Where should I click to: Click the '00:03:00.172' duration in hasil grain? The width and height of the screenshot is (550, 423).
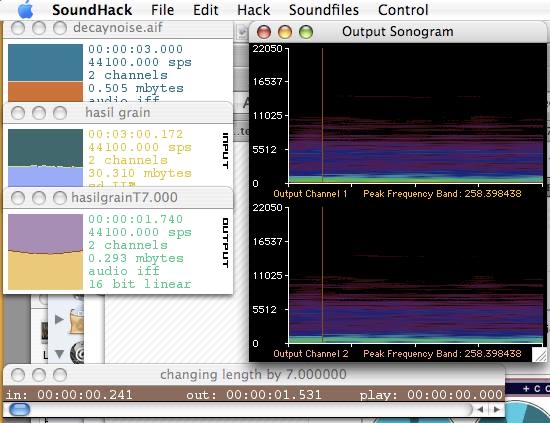pyautogui.click(x=135, y=134)
